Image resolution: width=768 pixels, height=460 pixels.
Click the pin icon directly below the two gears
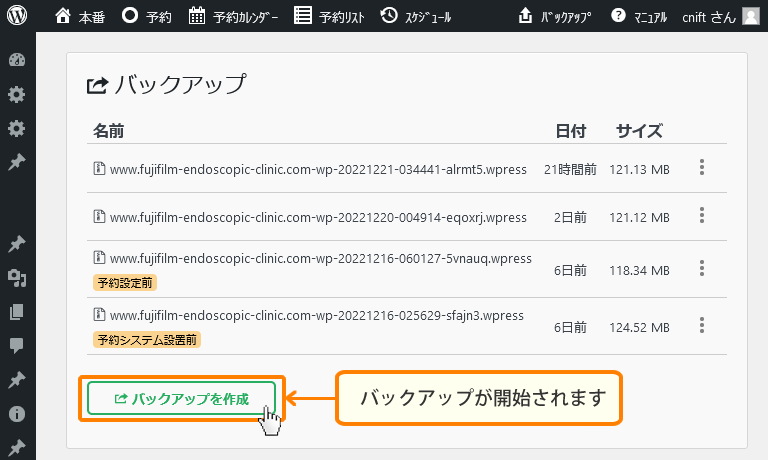(x=17, y=162)
